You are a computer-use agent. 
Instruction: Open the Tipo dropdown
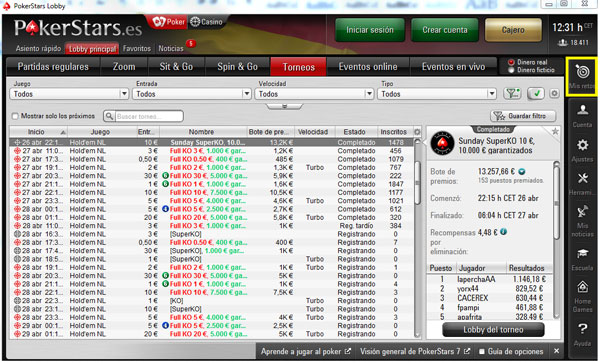point(437,94)
